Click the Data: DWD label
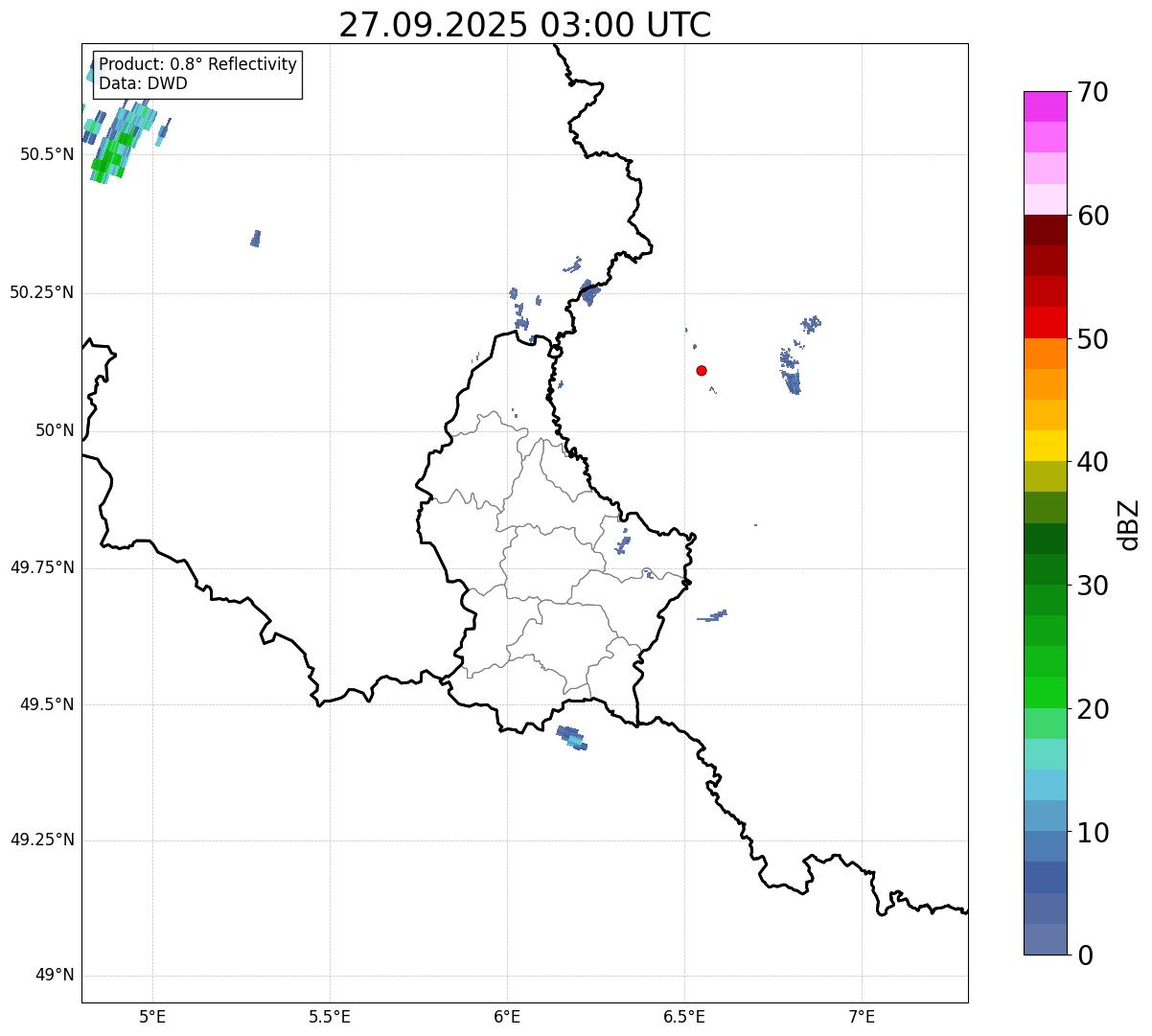The image size is (1152, 1036). pyautogui.click(x=143, y=83)
